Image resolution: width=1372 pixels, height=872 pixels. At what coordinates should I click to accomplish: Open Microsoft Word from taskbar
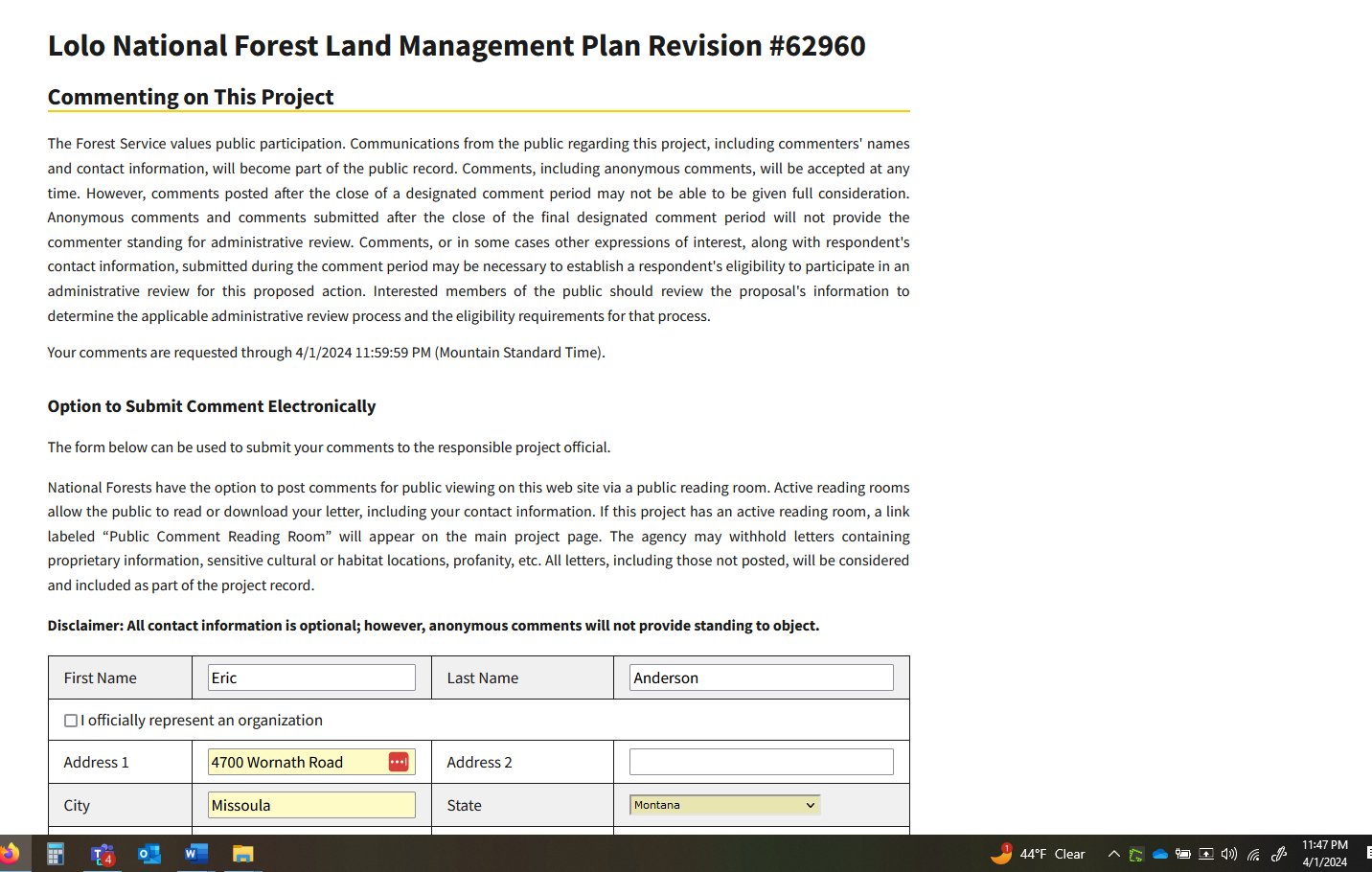(x=196, y=854)
